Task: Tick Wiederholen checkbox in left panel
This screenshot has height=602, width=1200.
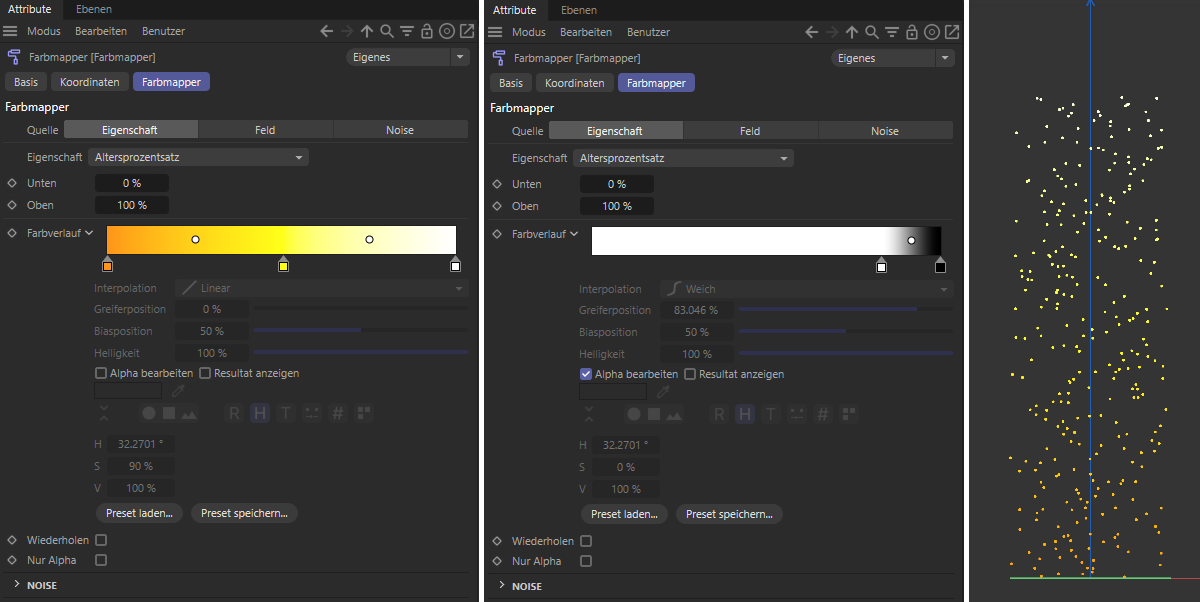Action: coord(101,540)
